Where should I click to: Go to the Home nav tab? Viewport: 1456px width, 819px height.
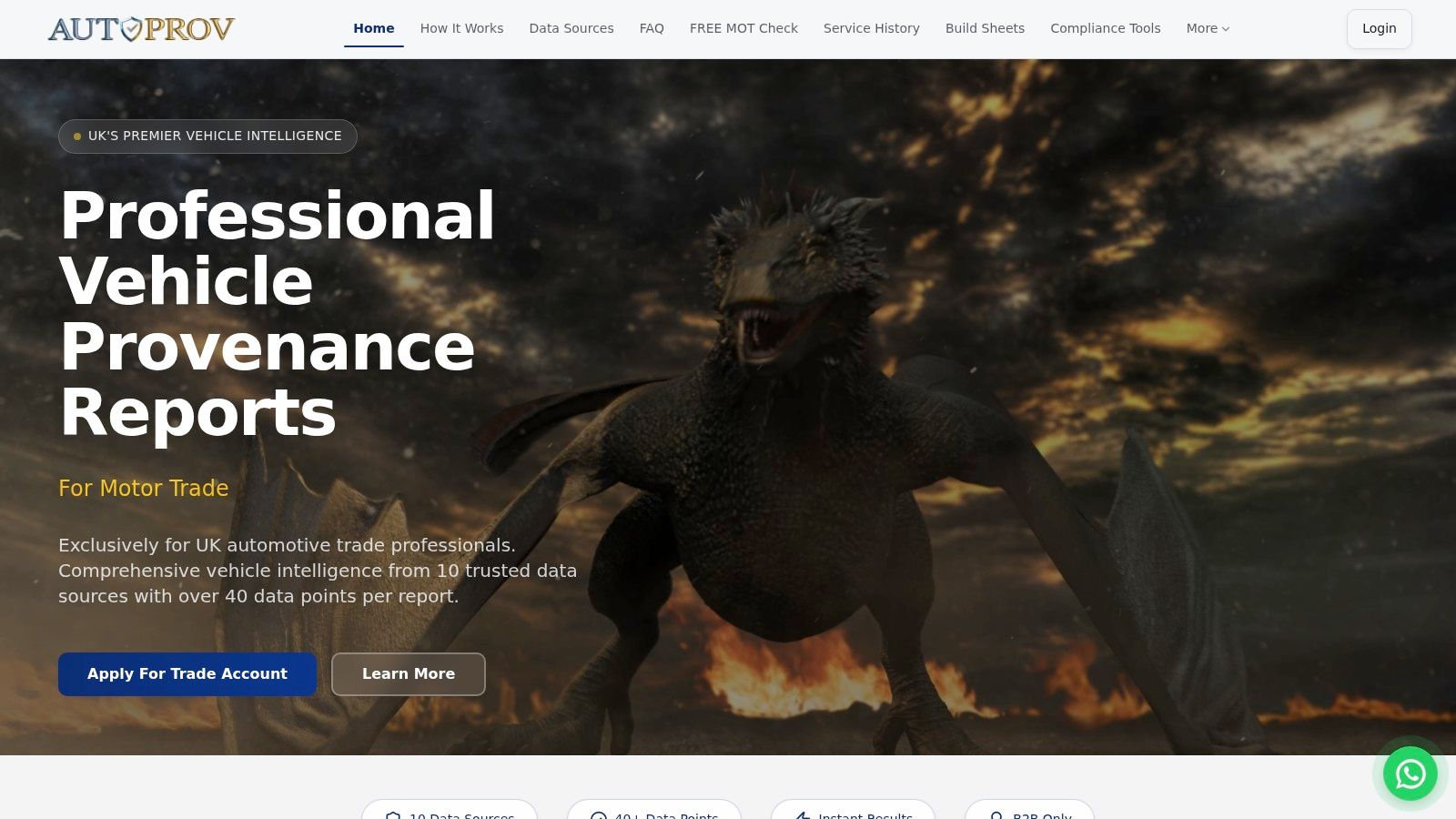click(374, 28)
